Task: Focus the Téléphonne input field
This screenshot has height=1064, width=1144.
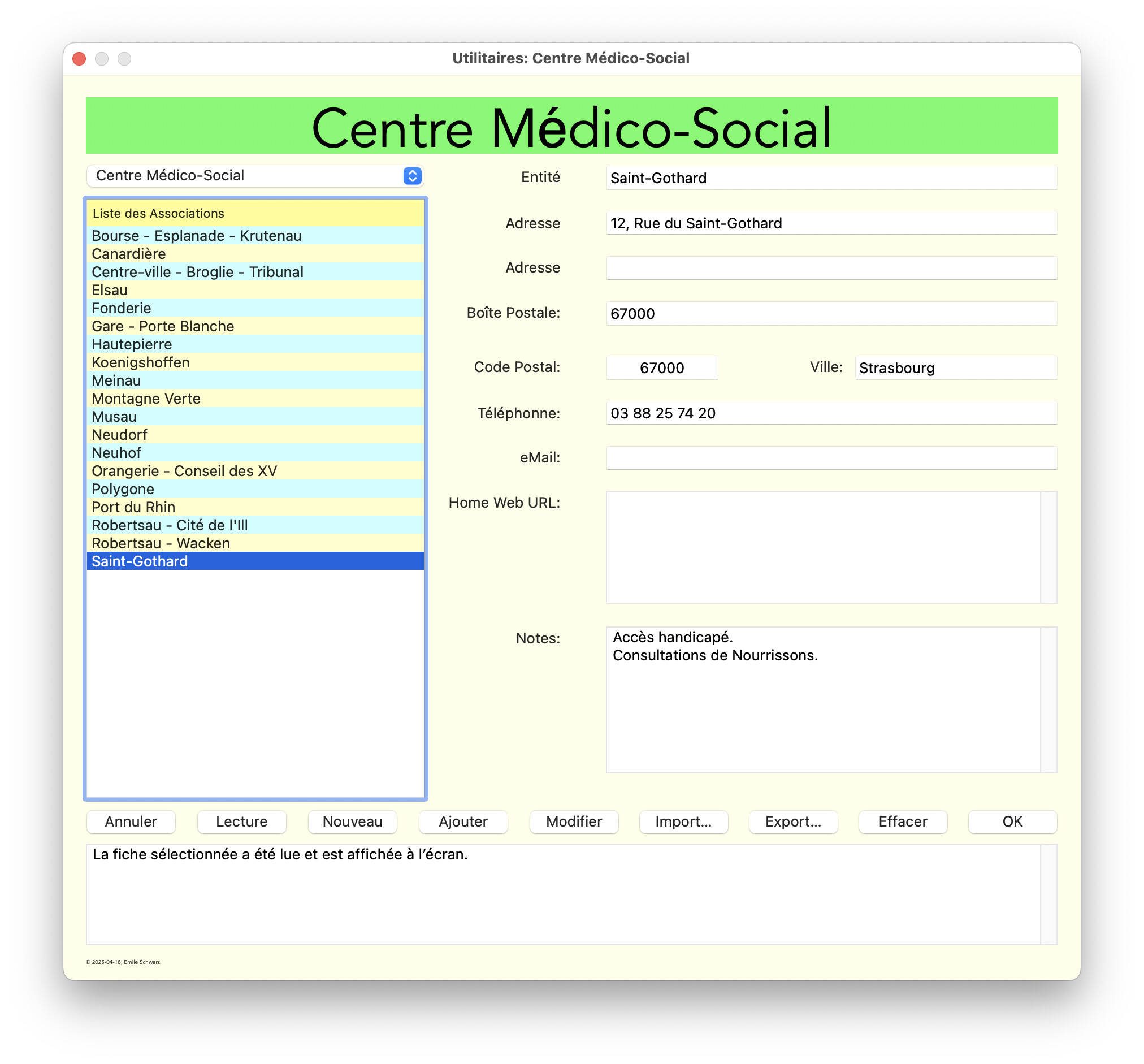Action: pos(831,413)
